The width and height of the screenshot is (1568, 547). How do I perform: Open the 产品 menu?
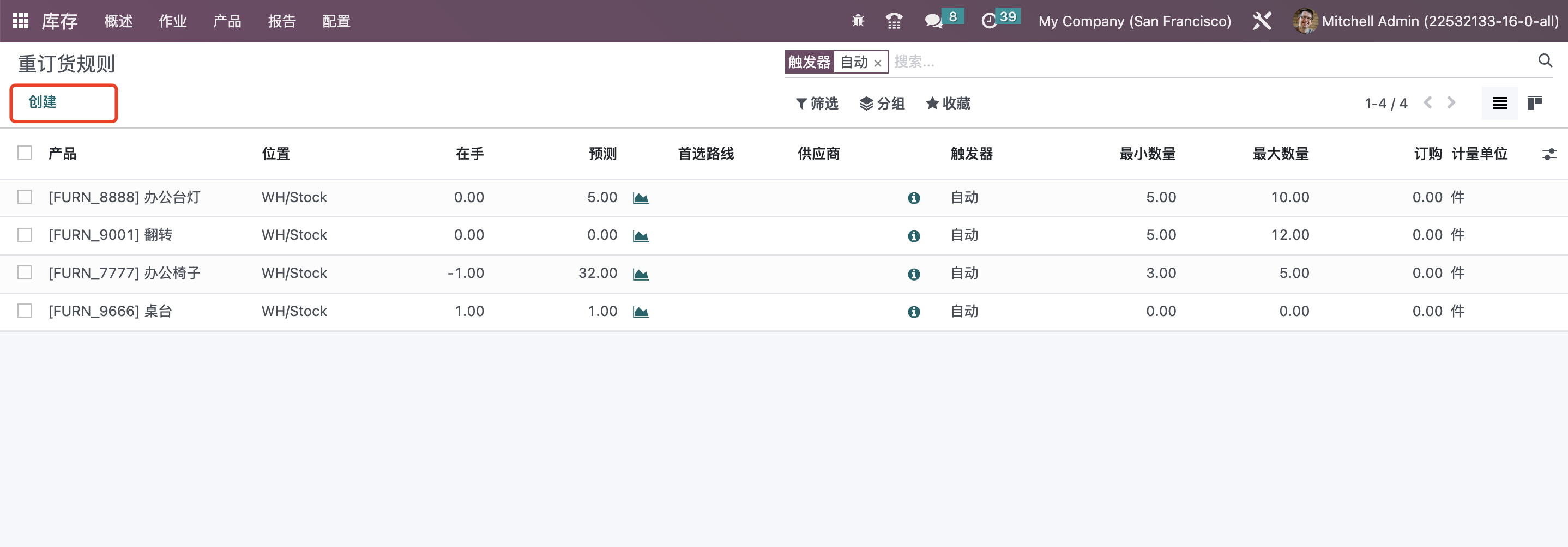pos(228,21)
